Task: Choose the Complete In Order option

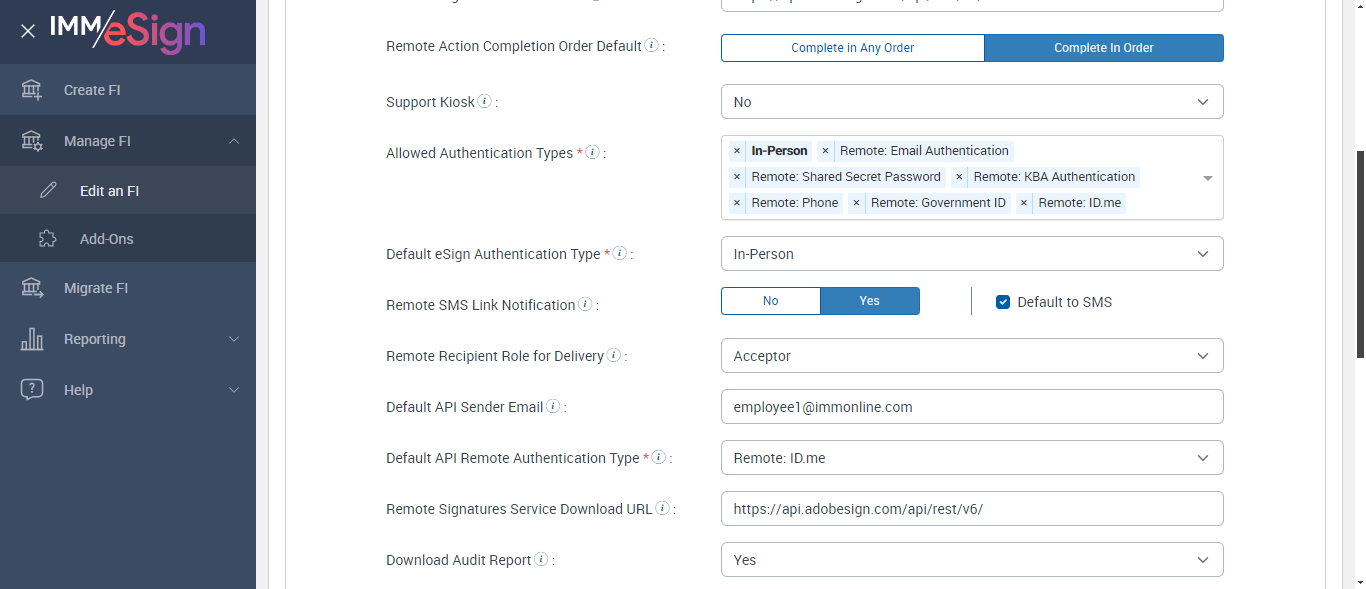Action: point(1104,48)
